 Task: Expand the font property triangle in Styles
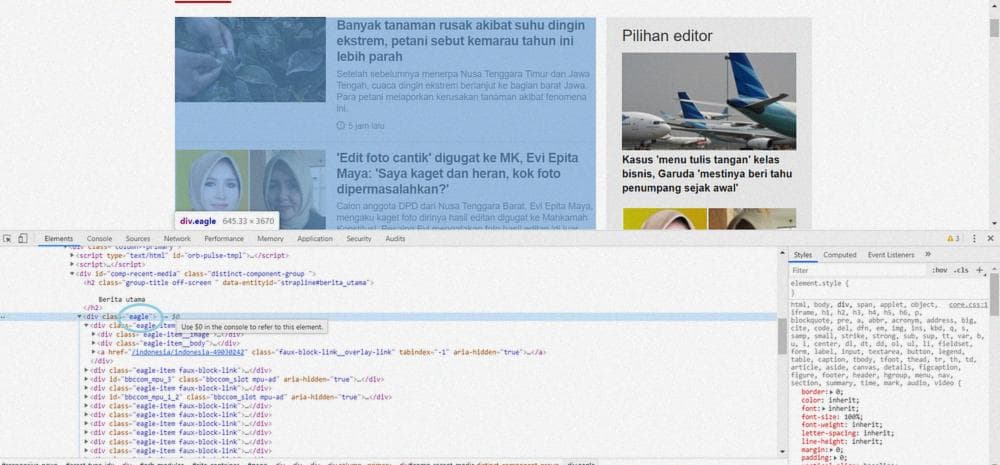pos(823,408)
